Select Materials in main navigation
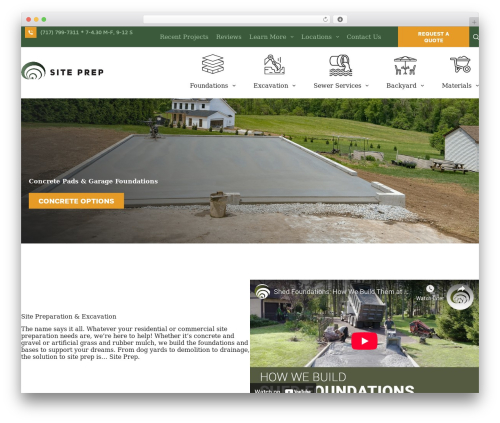This screenshot has width=500, height=423. [x=457, y=86]
